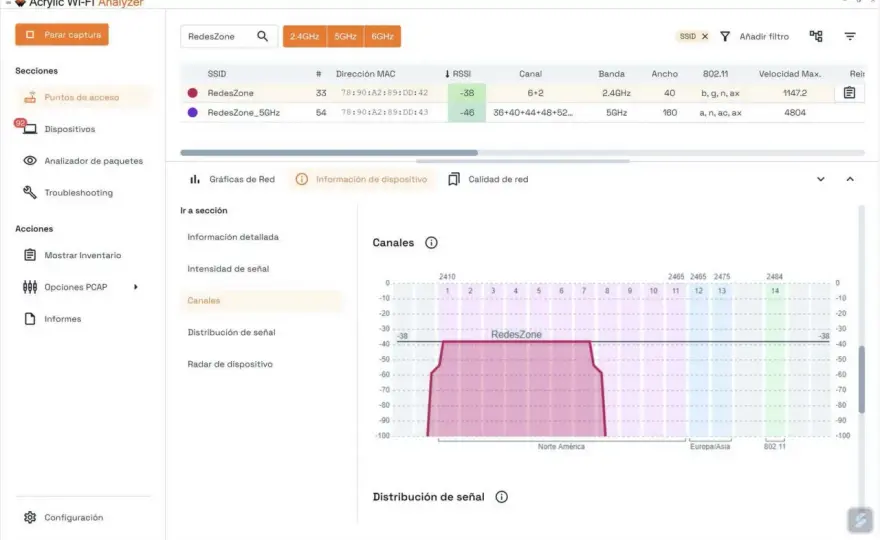Screen dimensions: 880x540
Task: Click the Informes document icon
Action: pos(30,319)
